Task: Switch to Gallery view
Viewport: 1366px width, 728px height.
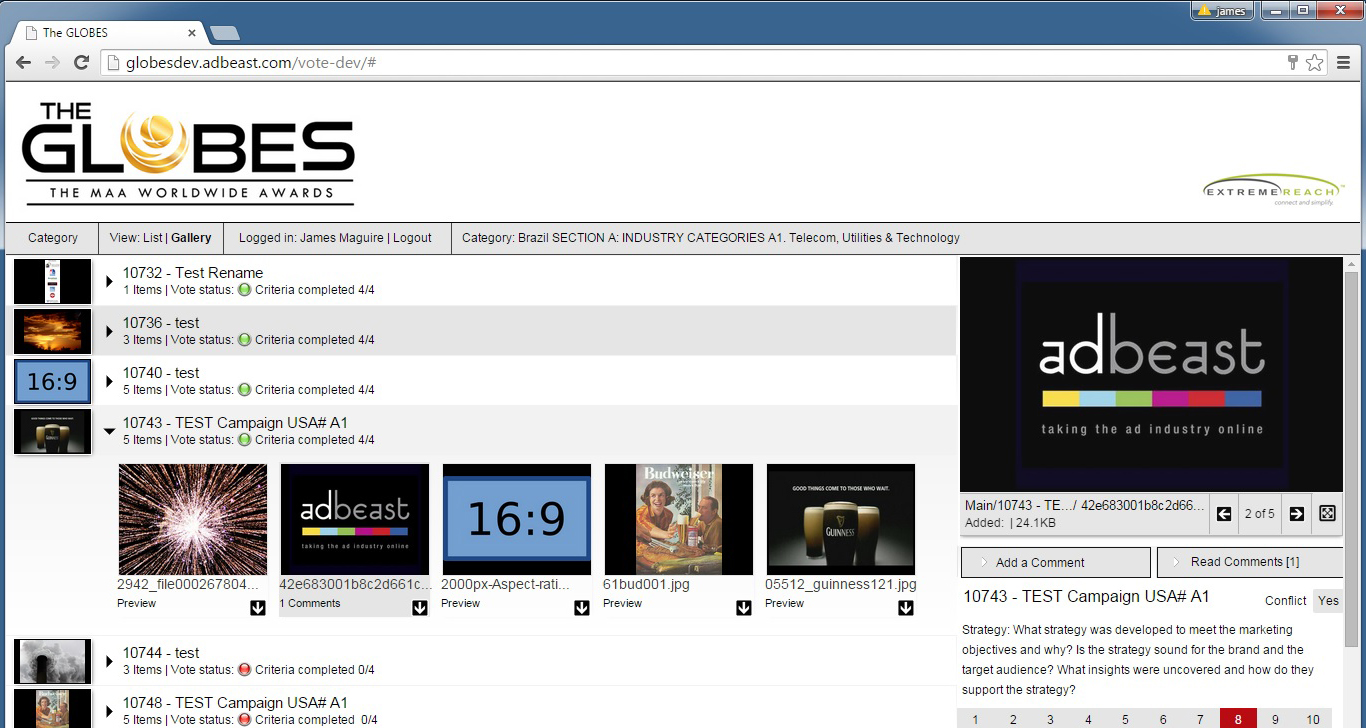Action: click(x=191, y=238)
